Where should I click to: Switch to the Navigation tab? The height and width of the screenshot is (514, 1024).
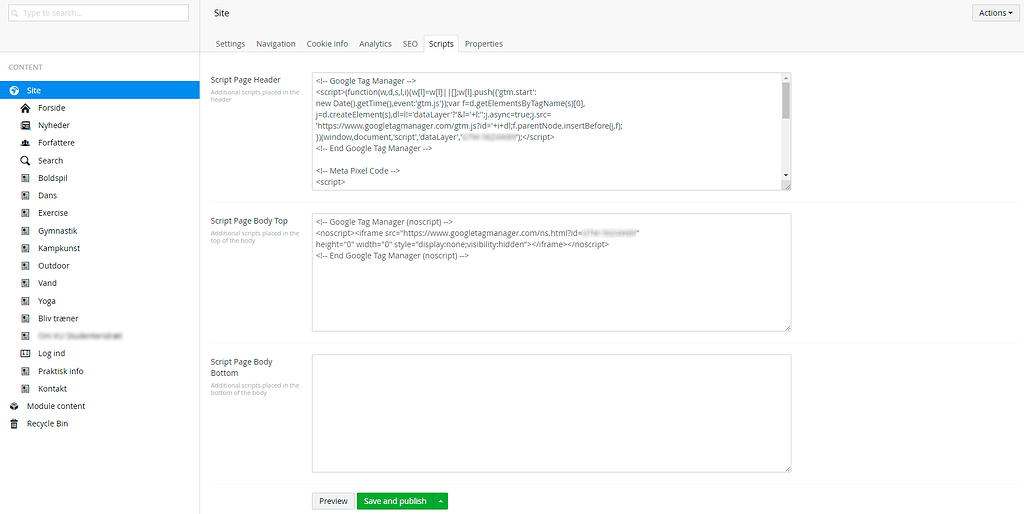(276, 44)
